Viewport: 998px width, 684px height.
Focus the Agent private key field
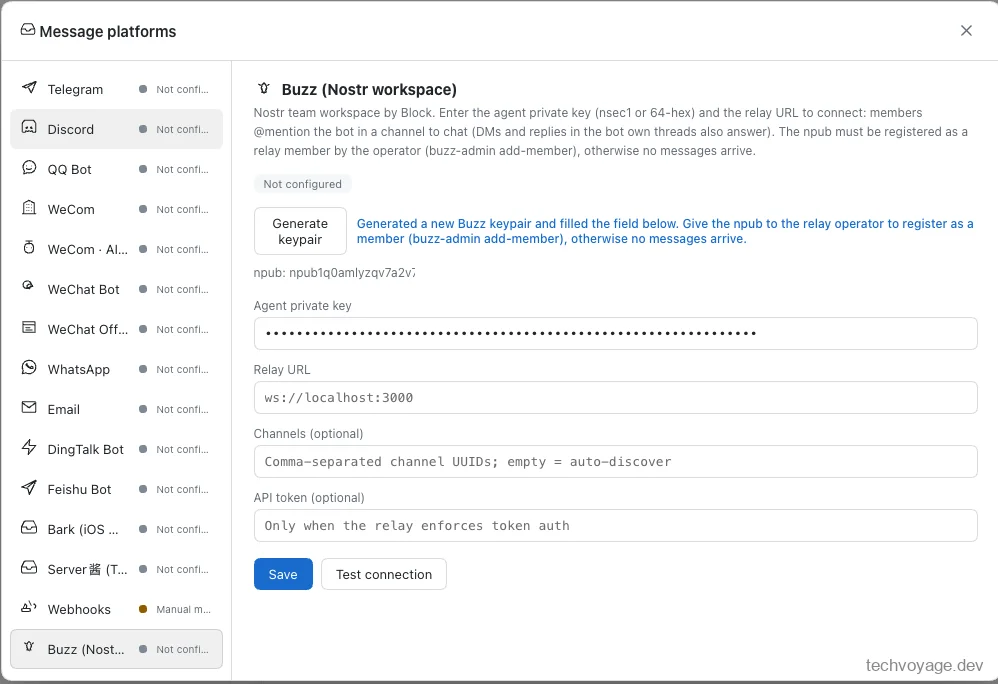615,333
